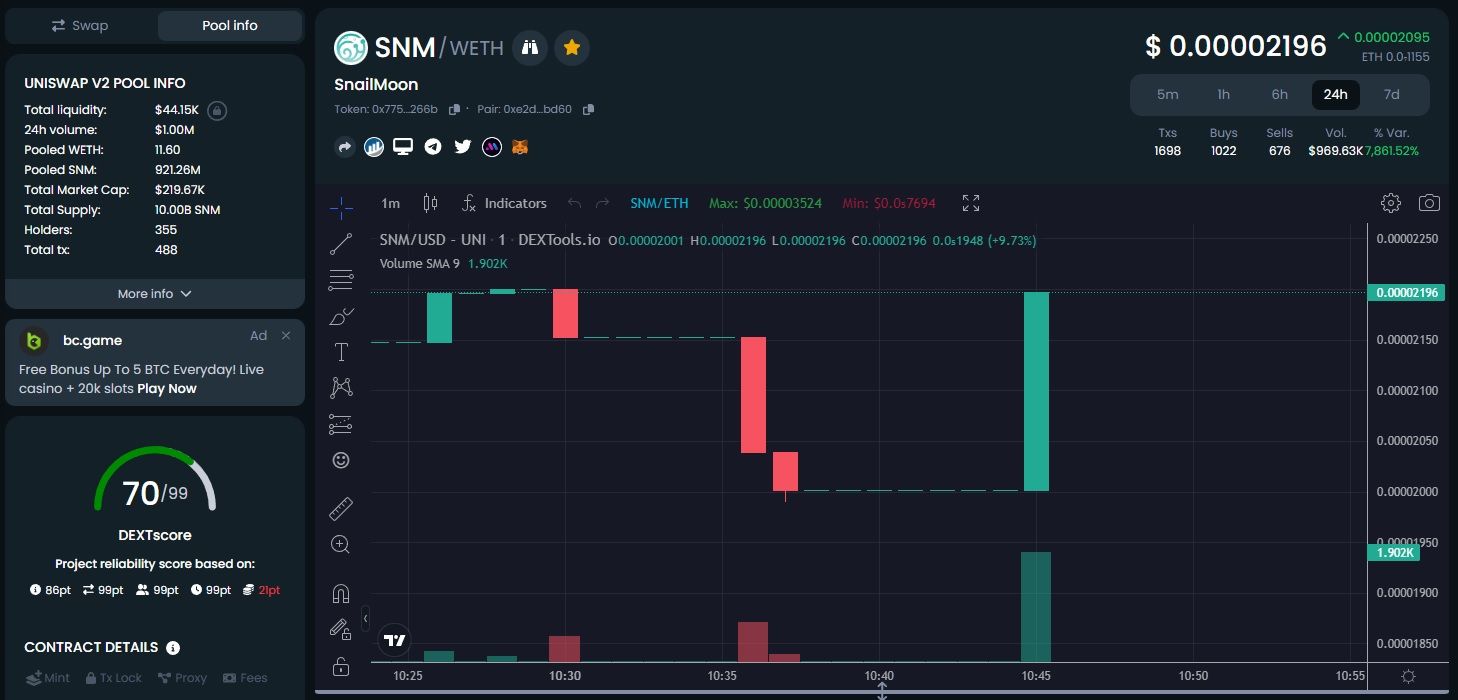Select the 7d stats timeframe
Screen dimensions: 1458x700
coord(1392,94)
